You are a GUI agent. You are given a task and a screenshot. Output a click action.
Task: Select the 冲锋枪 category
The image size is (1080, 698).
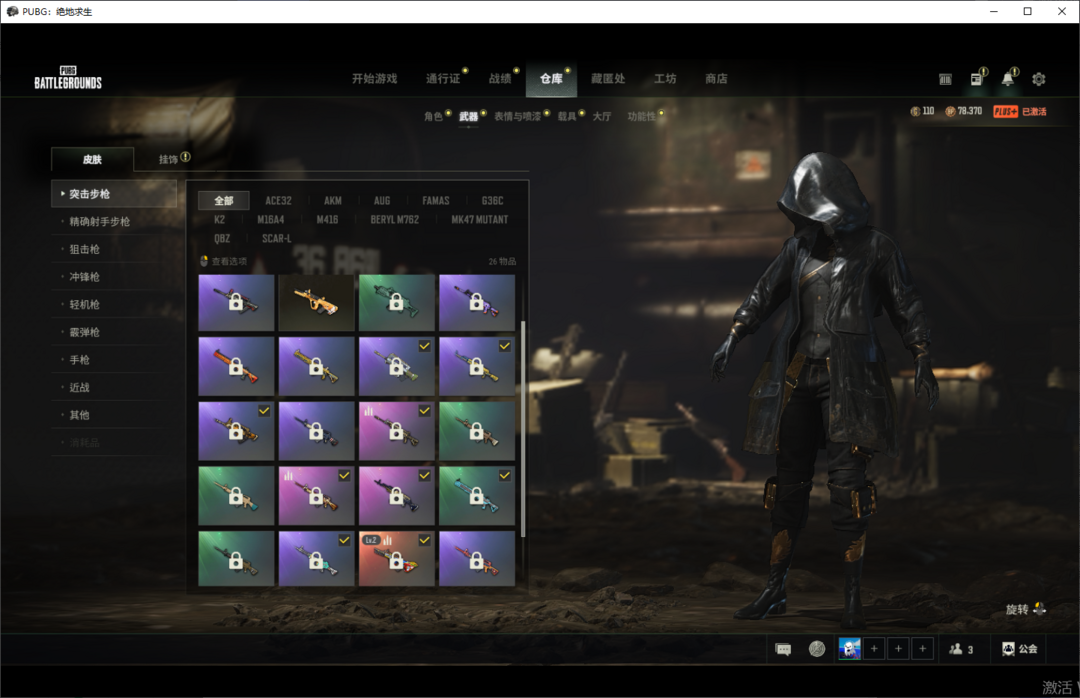point(114,276)
